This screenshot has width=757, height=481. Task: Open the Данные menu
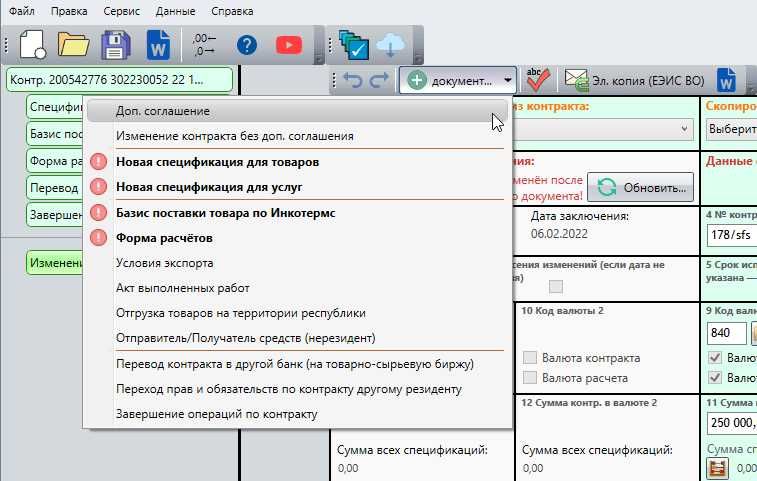click(x=175, y=11)
